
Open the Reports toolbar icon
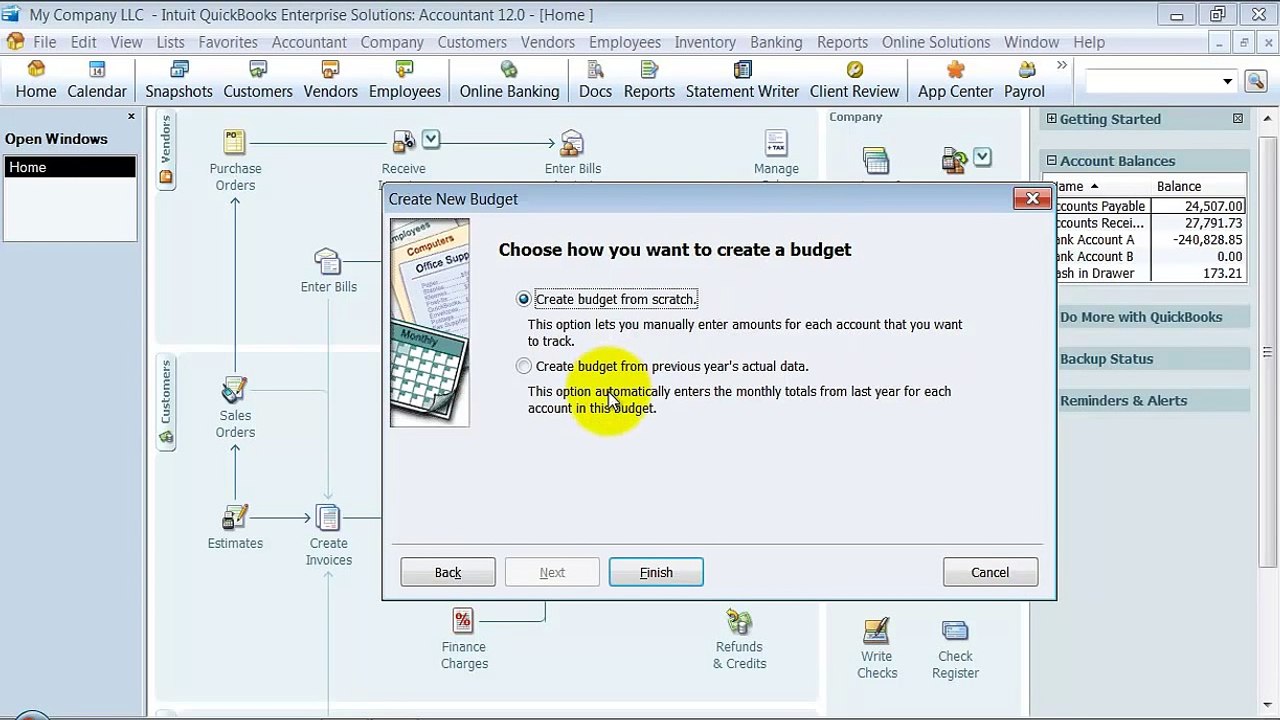tap(649, 80)
